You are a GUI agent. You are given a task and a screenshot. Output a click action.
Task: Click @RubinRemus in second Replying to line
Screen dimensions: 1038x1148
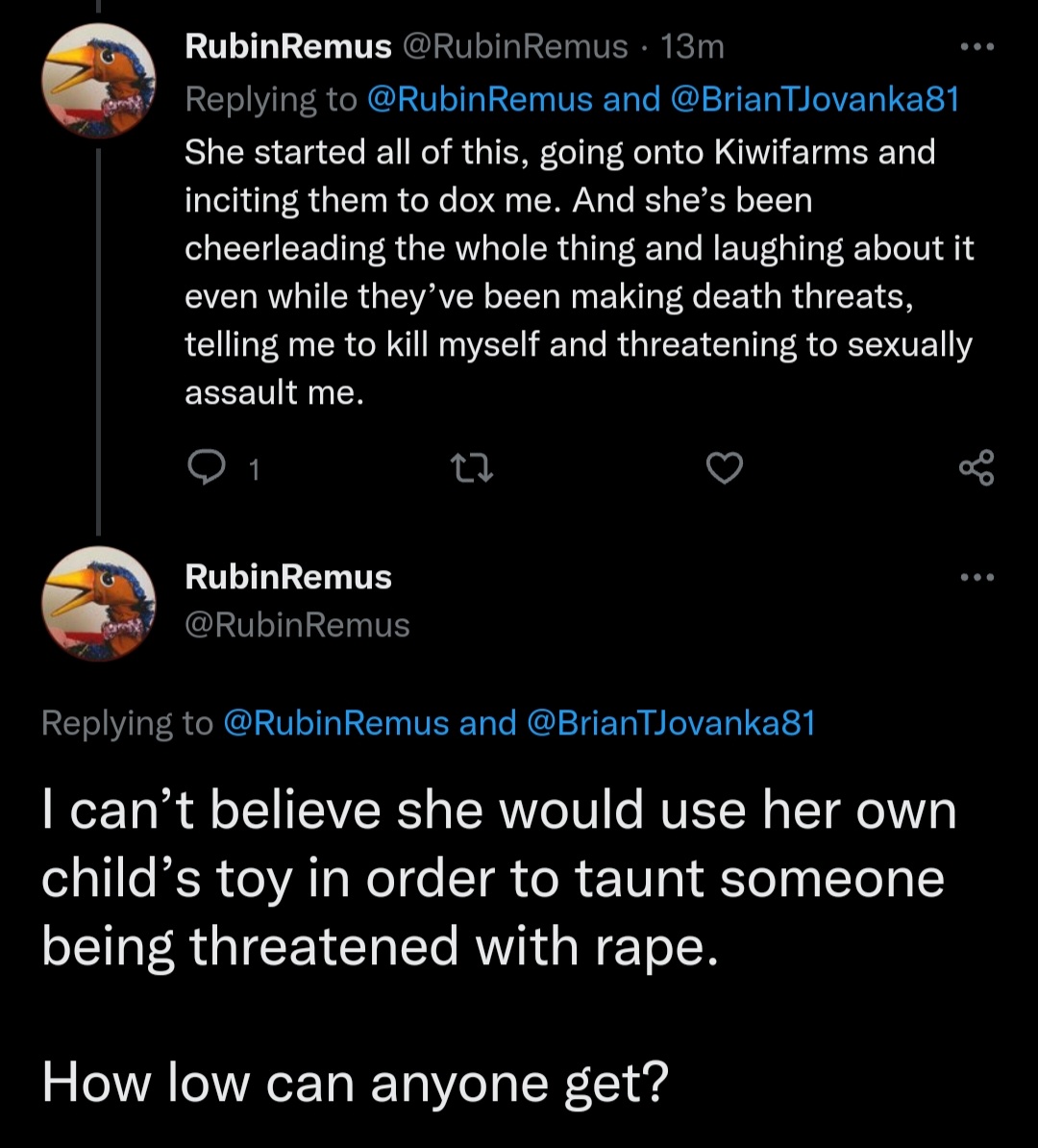click(x=335, y=723)
